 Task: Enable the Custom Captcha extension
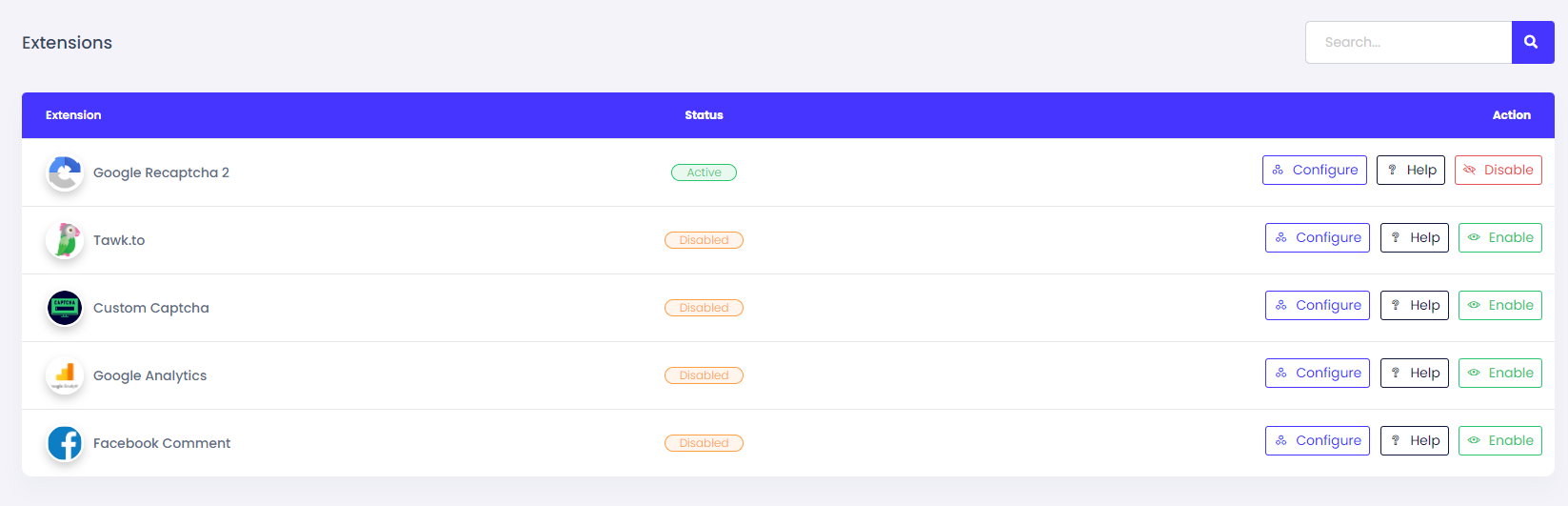click(1499, 306)
